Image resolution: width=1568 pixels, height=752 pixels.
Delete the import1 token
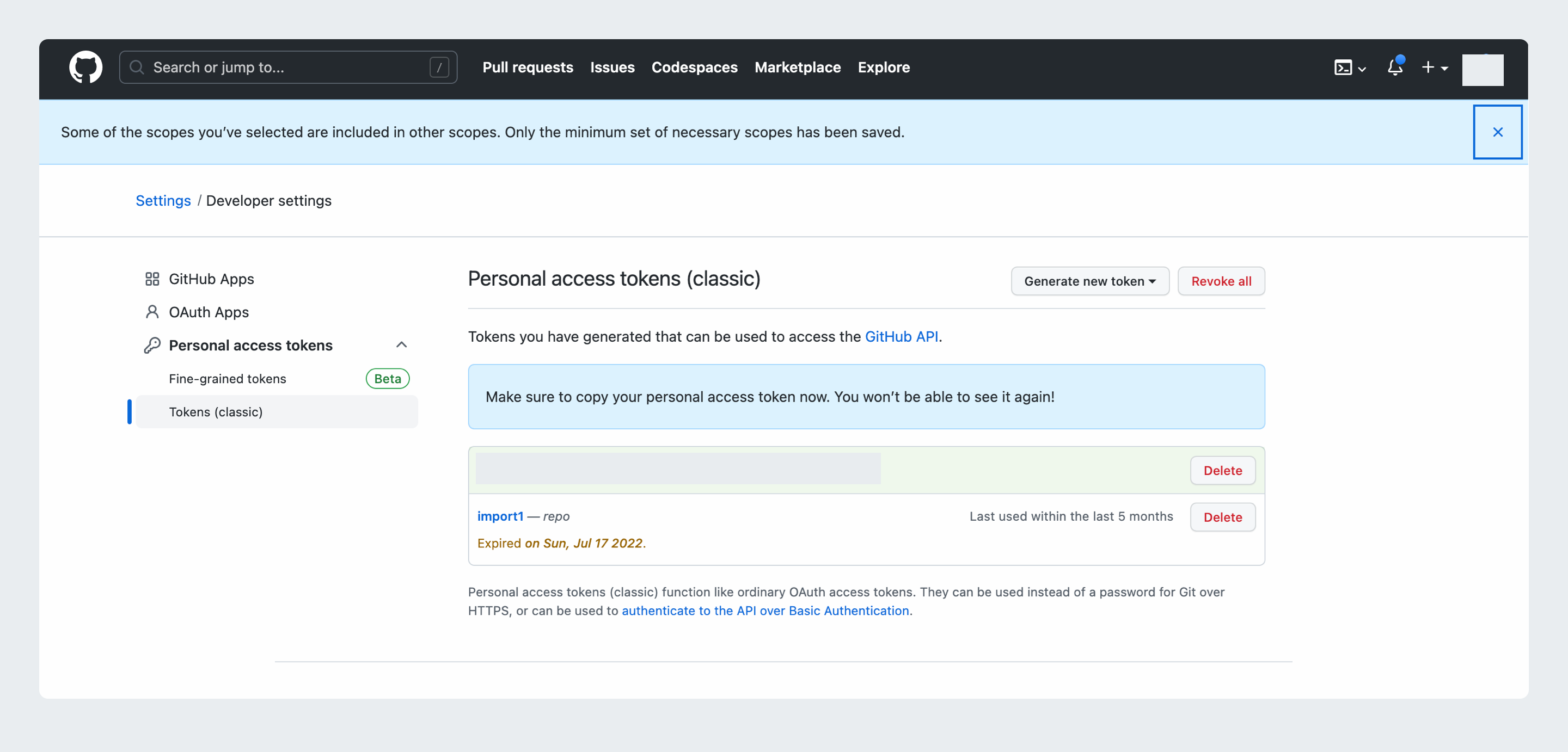click(1222, 516)
